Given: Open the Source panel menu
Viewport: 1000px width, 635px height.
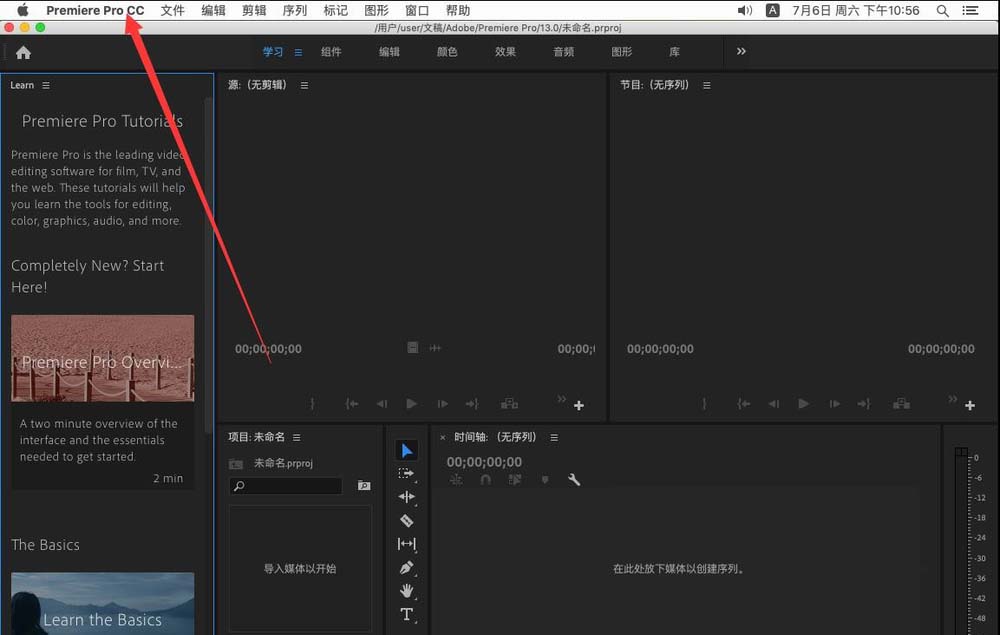Looking at the screenshot, I should (x=305, y=84).
